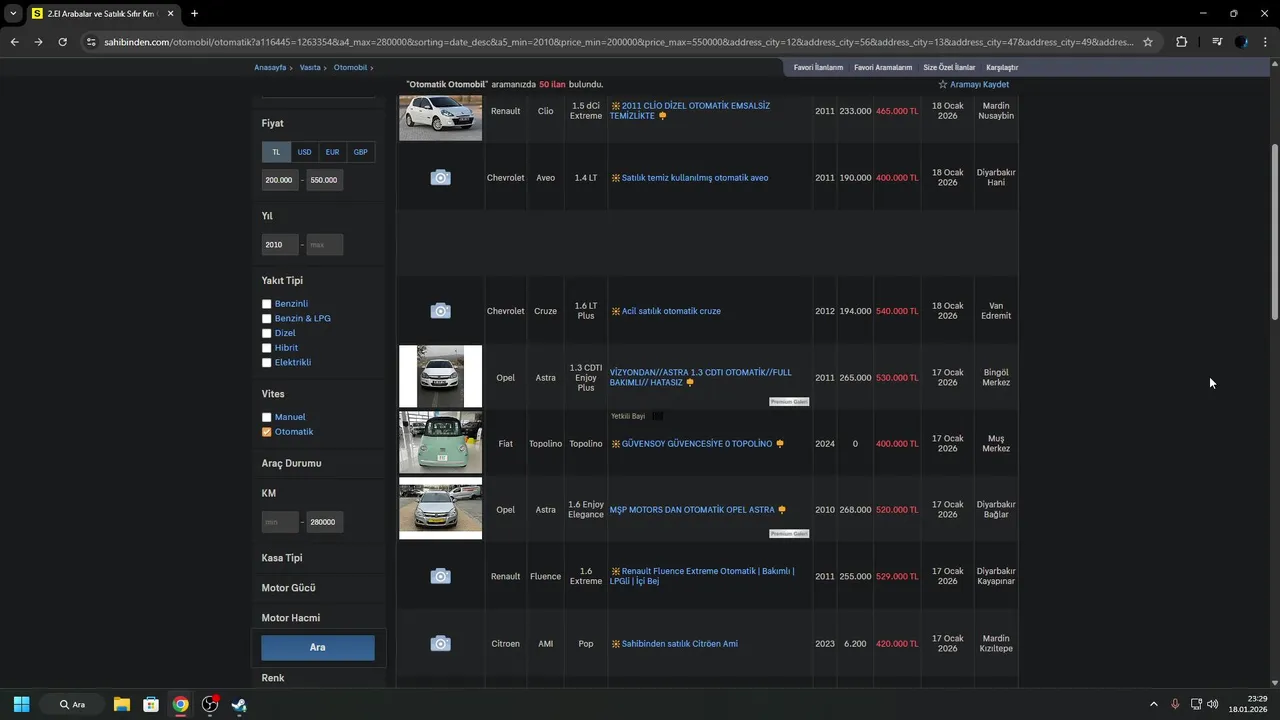The height and width of the screenshot is (720, 1280).
Task: Open new browser tab
Action: 194,14
